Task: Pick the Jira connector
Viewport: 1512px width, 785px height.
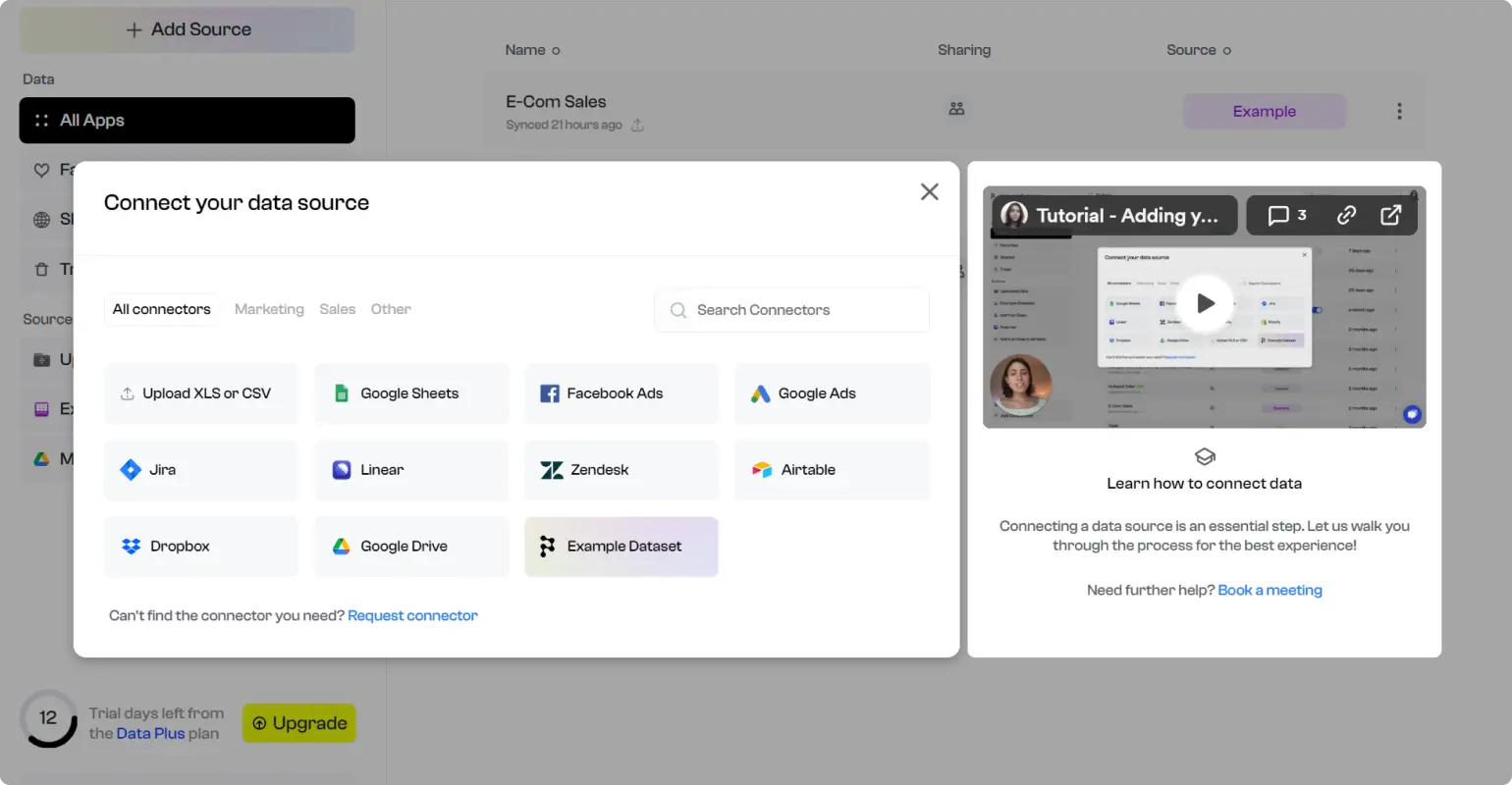Action: coord(200,469)
